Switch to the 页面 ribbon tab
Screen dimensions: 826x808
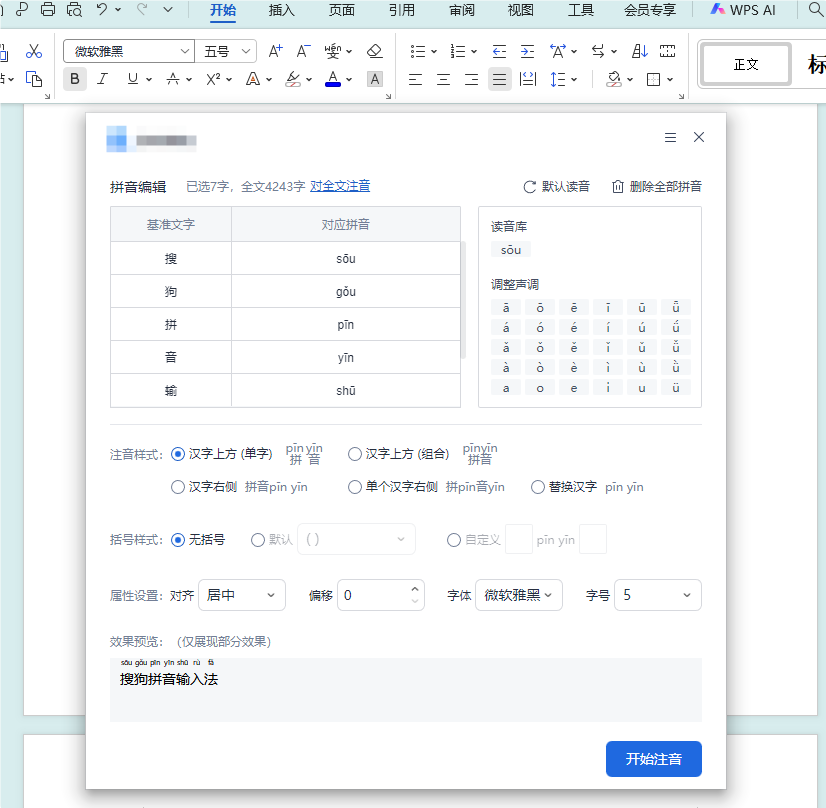coord(342,10)
